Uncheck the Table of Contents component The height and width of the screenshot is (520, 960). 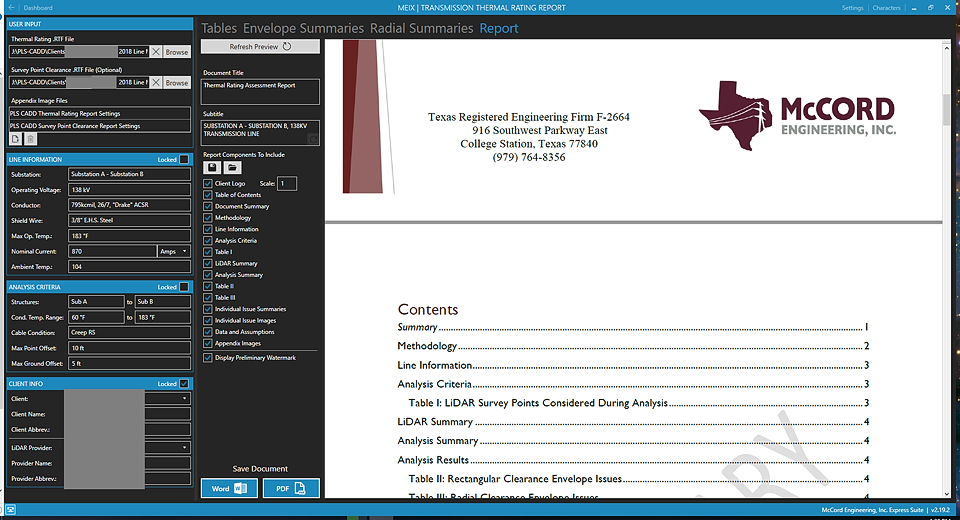(207, 195)
